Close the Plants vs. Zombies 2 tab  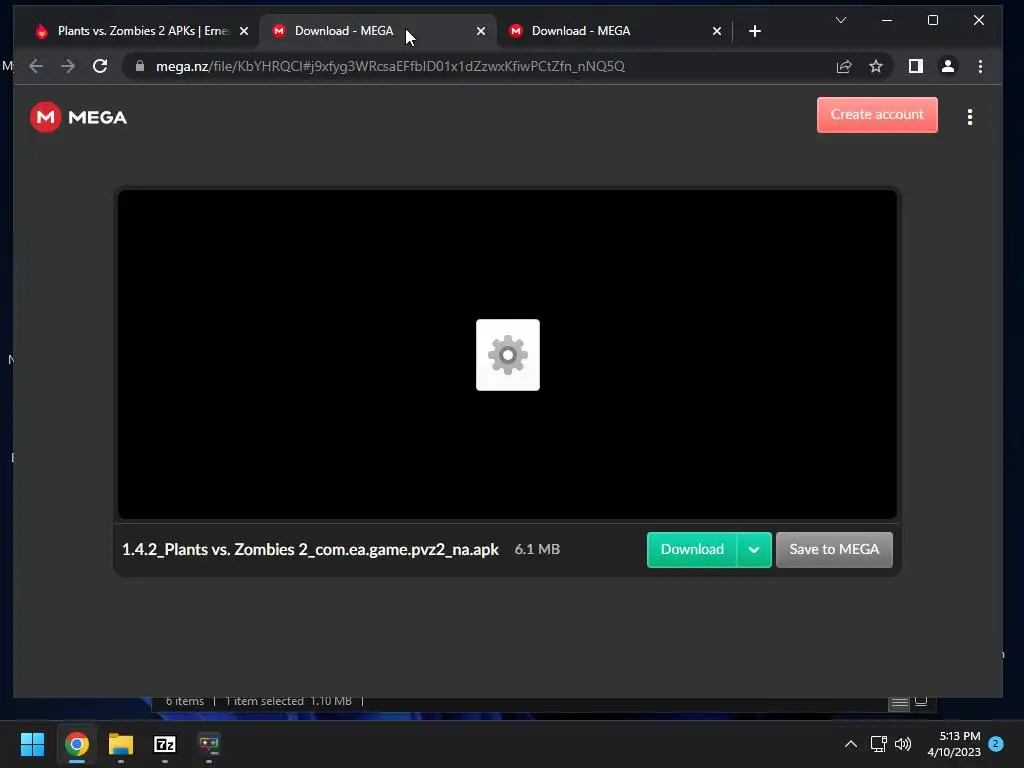244,31
